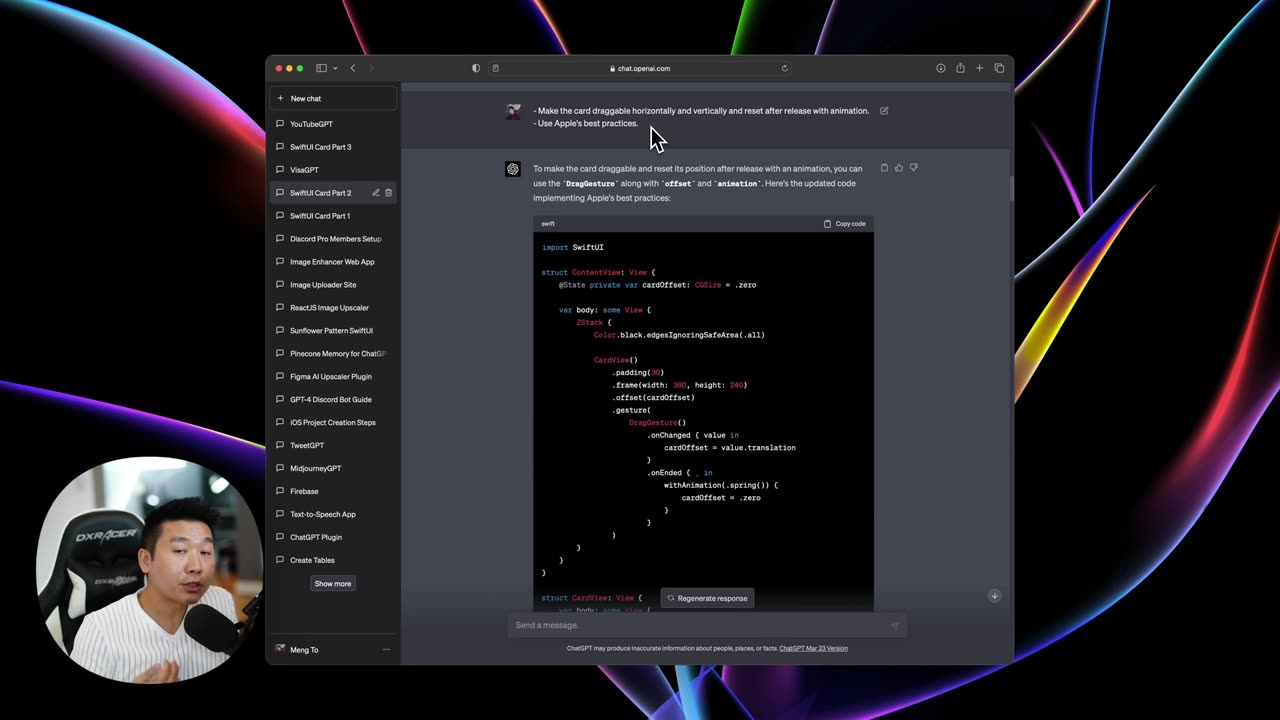This screenshot has width=1280, height=720.
Task: Open the ChatGPT Plugin conversation
Action: [x=334, y=538]
